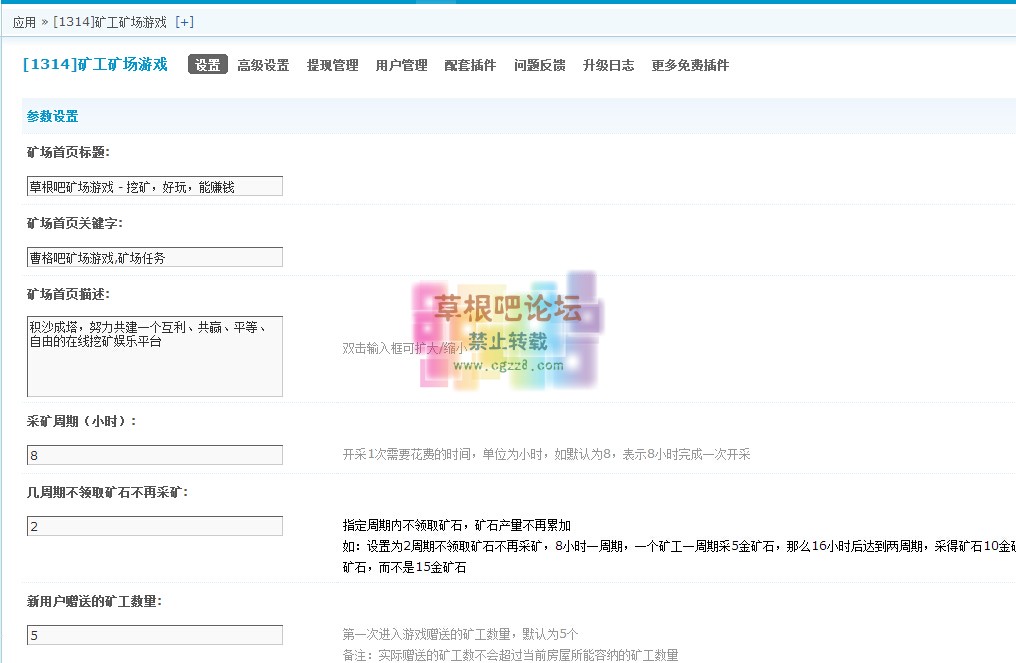
Task: Open the 更多免费插件 tab
Action: [690, 65]
